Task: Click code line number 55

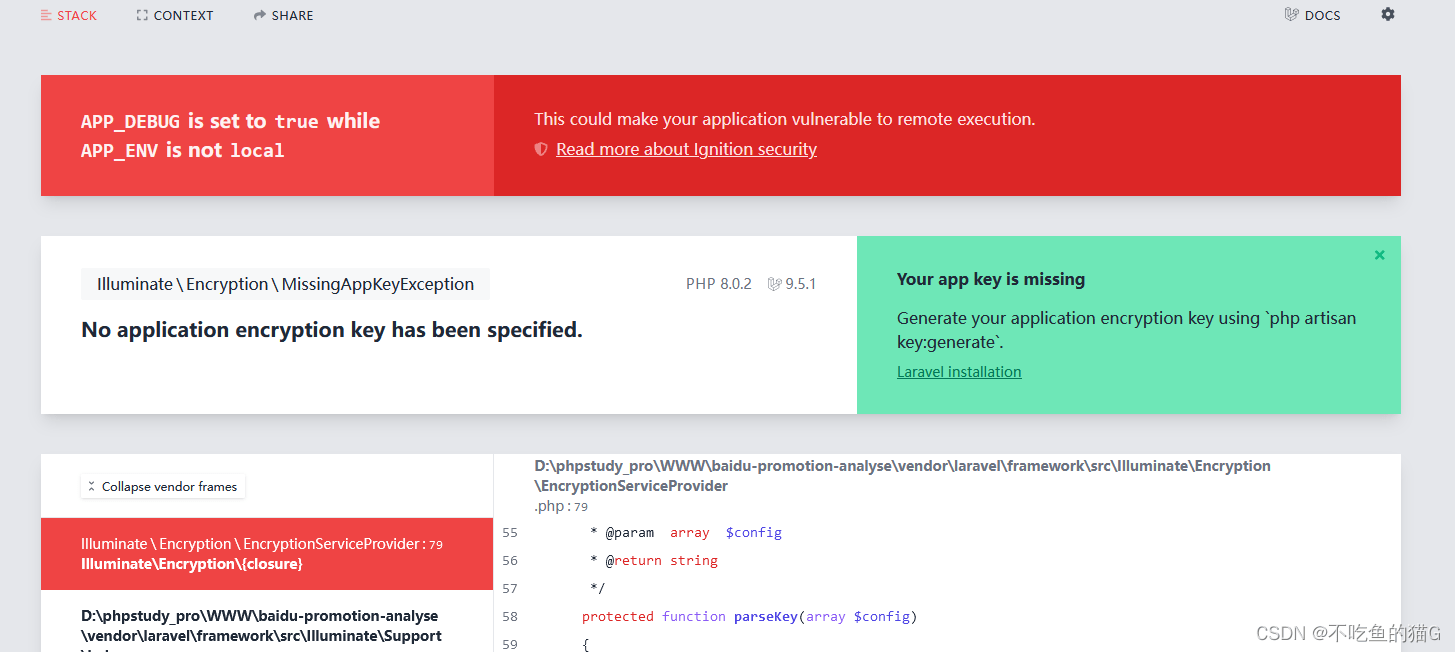Action: click(510, 532)
